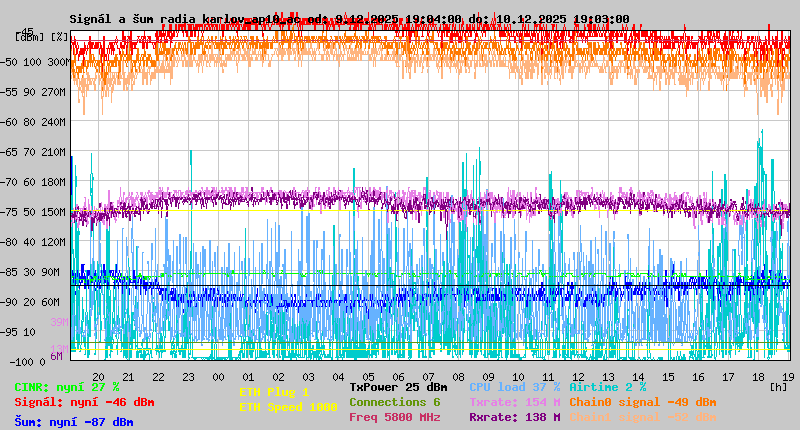Click the purple Rxrate 138 M label

point(515,417)
